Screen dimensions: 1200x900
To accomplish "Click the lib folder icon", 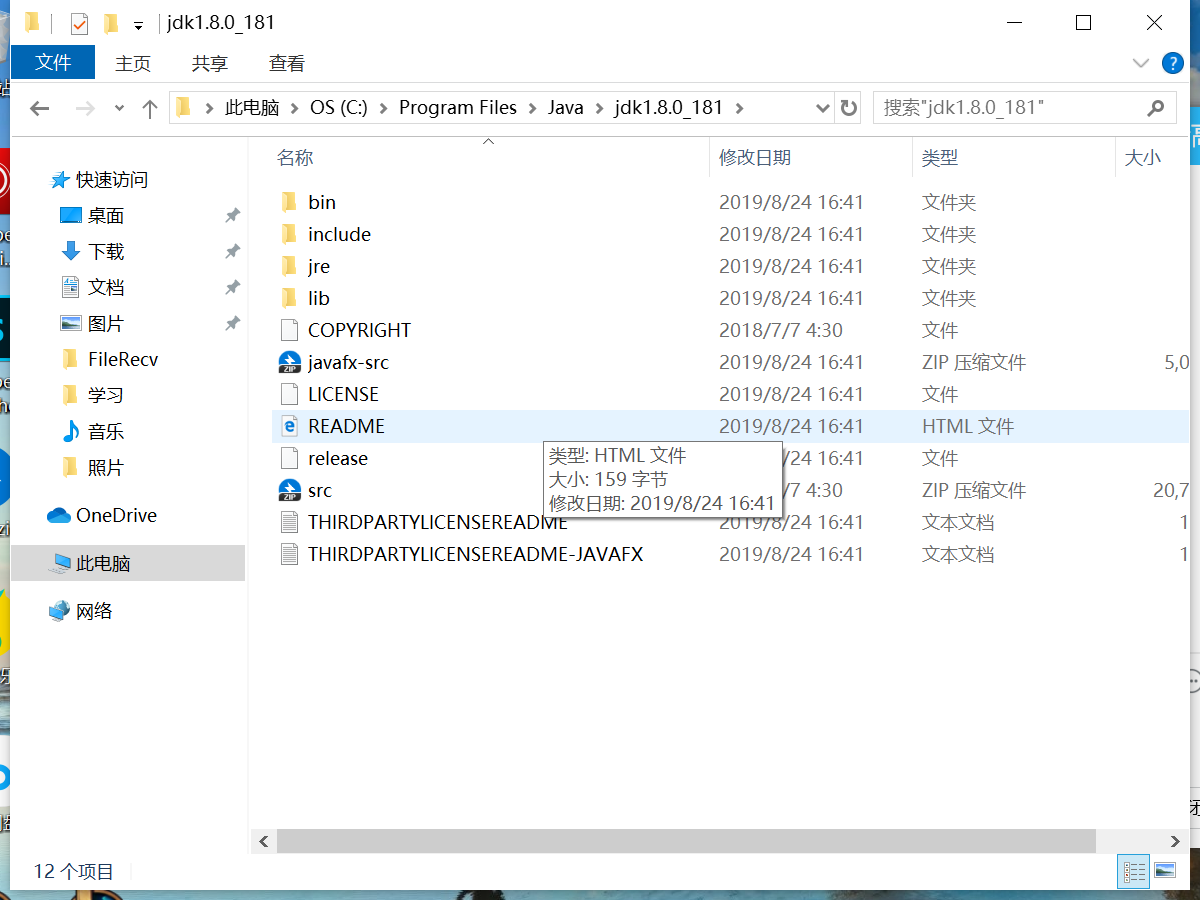I will 289,298.
